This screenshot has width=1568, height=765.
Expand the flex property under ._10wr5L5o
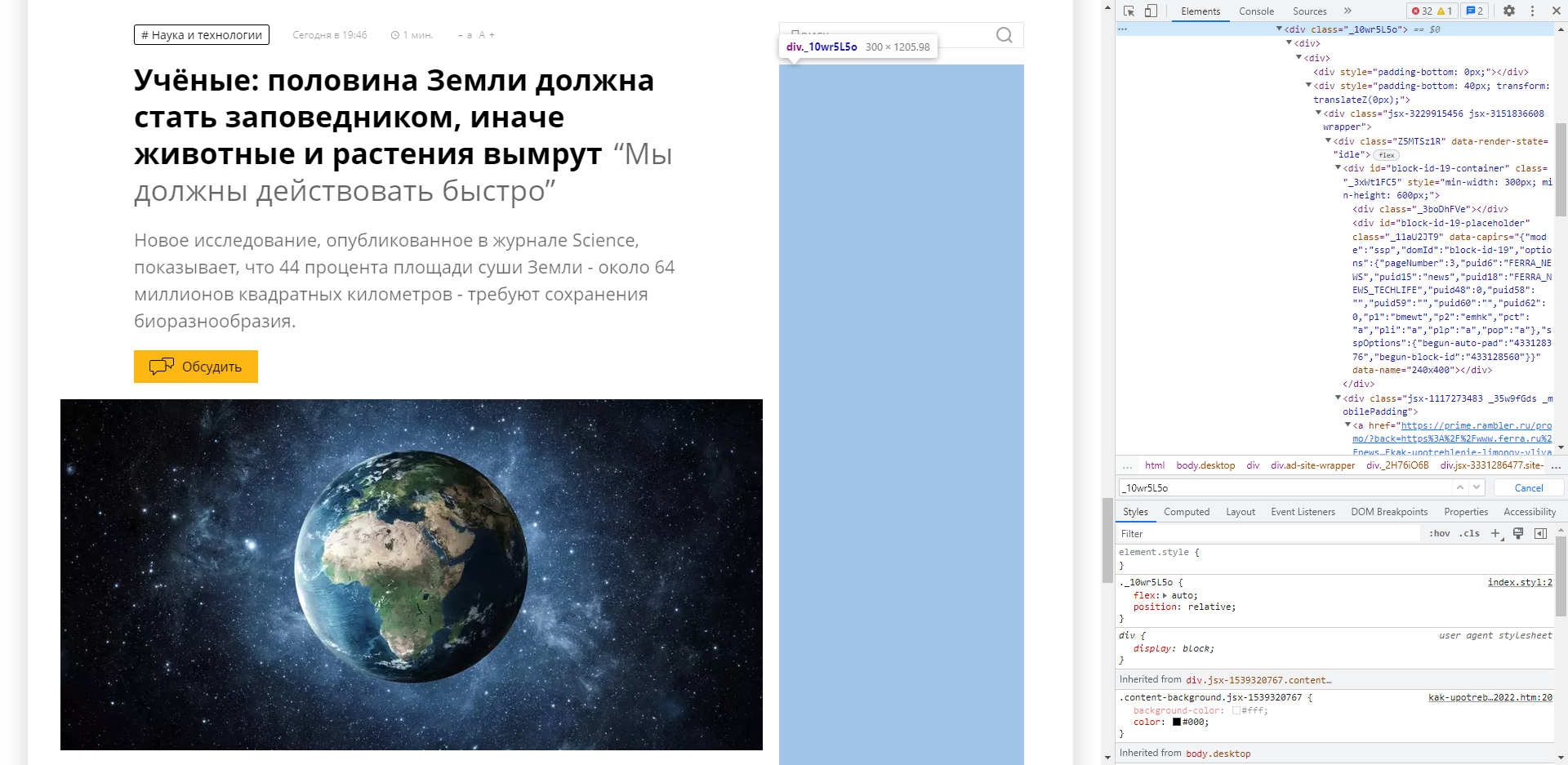point(1164,595)
